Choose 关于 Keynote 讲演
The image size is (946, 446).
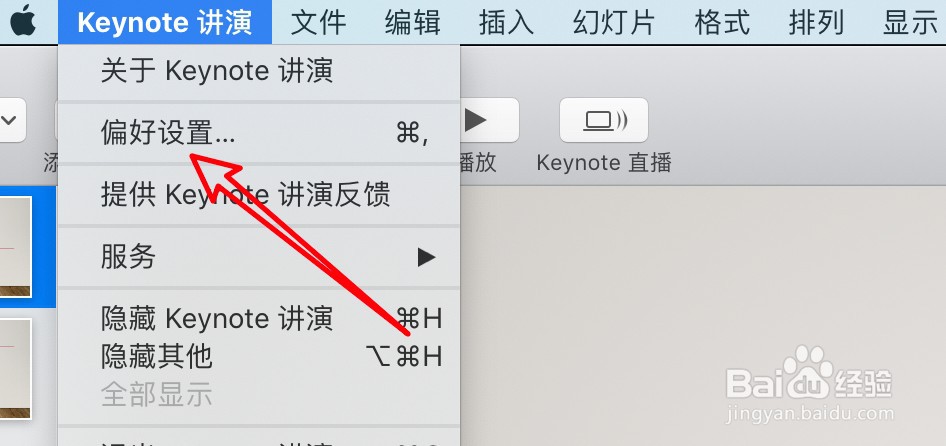pyautogui.click(x=259, y=72)
